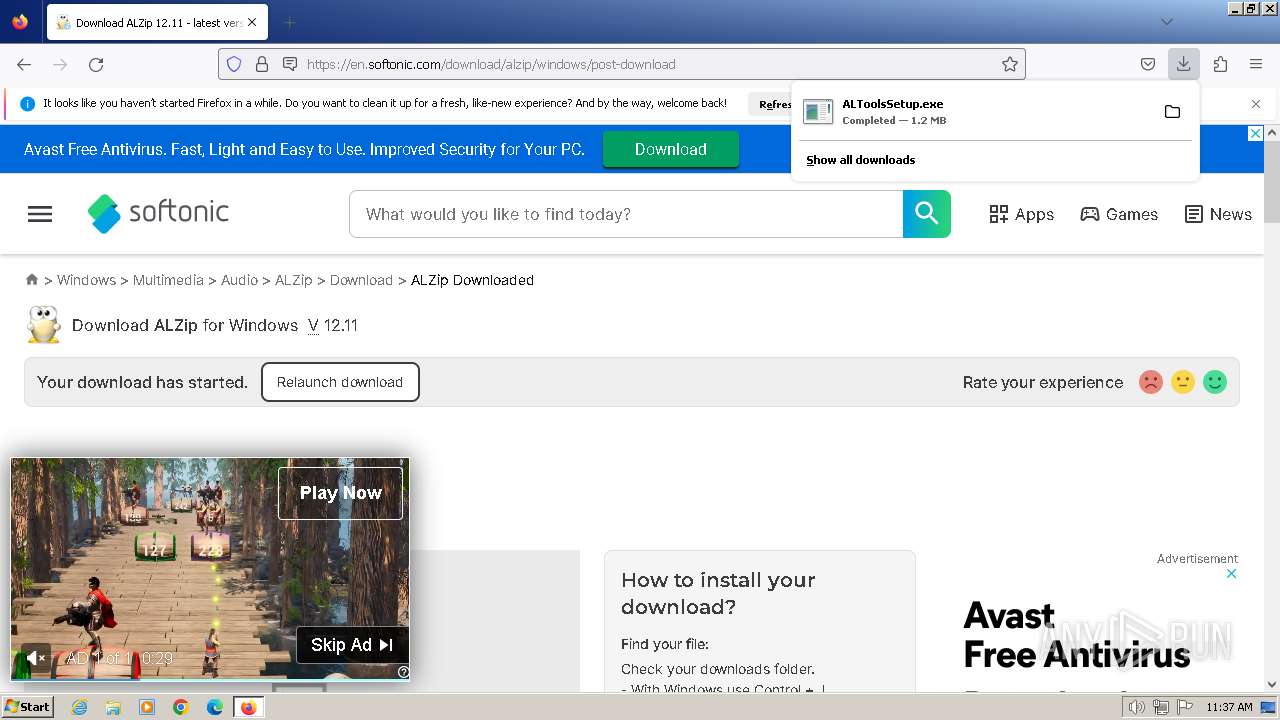Click the Audio breadcrumb link

pos(239,280)
